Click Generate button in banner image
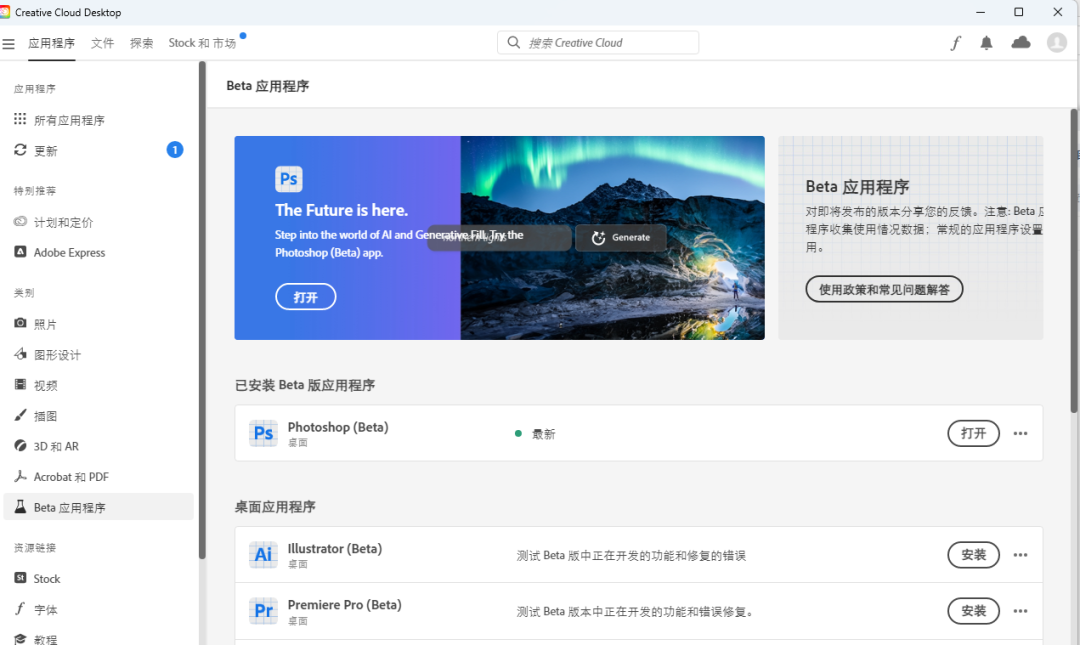Screen dimensions: 1080x645 pyautogui.click(x=621, y=237)
